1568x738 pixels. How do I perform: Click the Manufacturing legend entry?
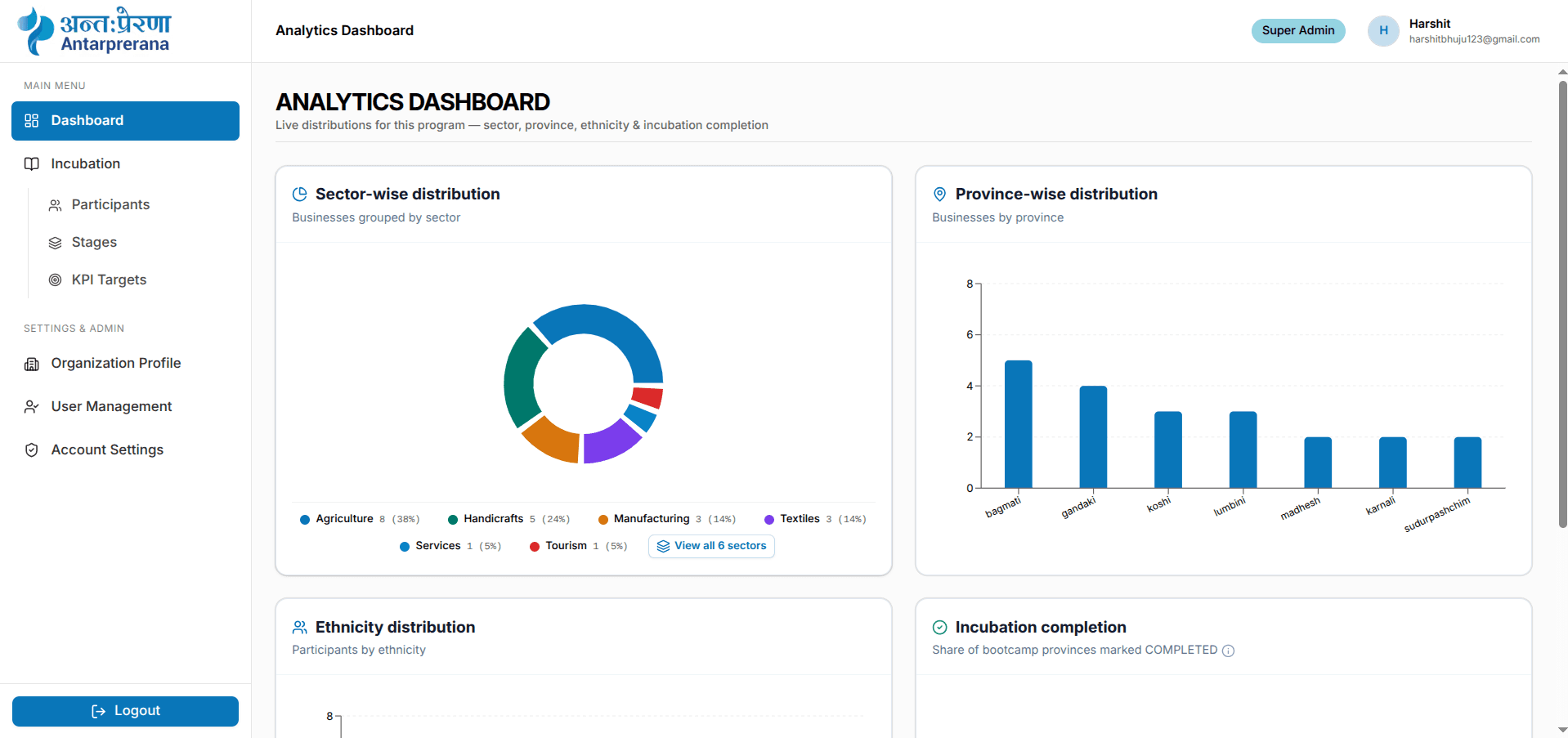tap(667, 520)
